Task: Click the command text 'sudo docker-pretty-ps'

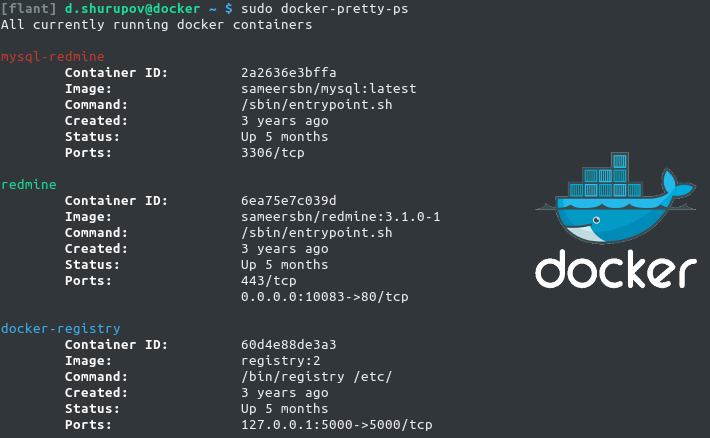Action: 325,9
